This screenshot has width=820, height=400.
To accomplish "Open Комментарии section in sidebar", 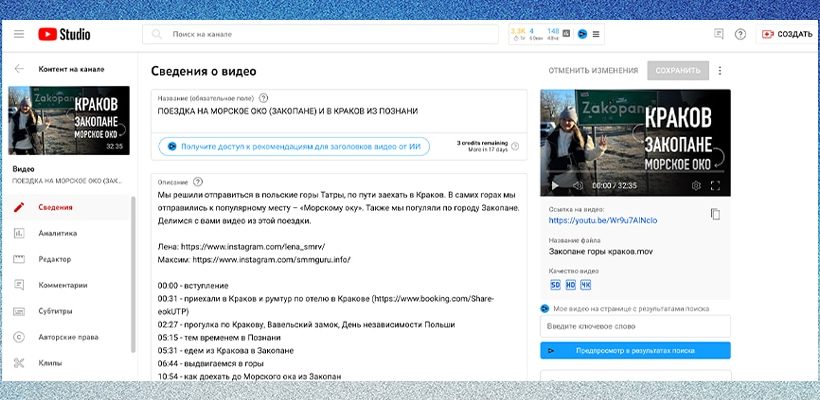I will pyautogui.click(x=63, y=284).
